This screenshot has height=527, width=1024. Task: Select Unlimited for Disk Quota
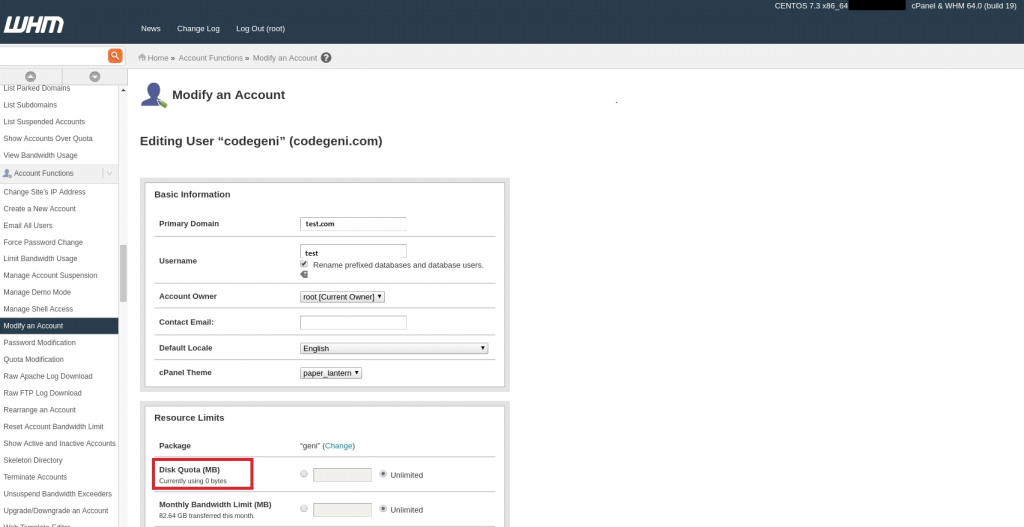coord(384,474)
